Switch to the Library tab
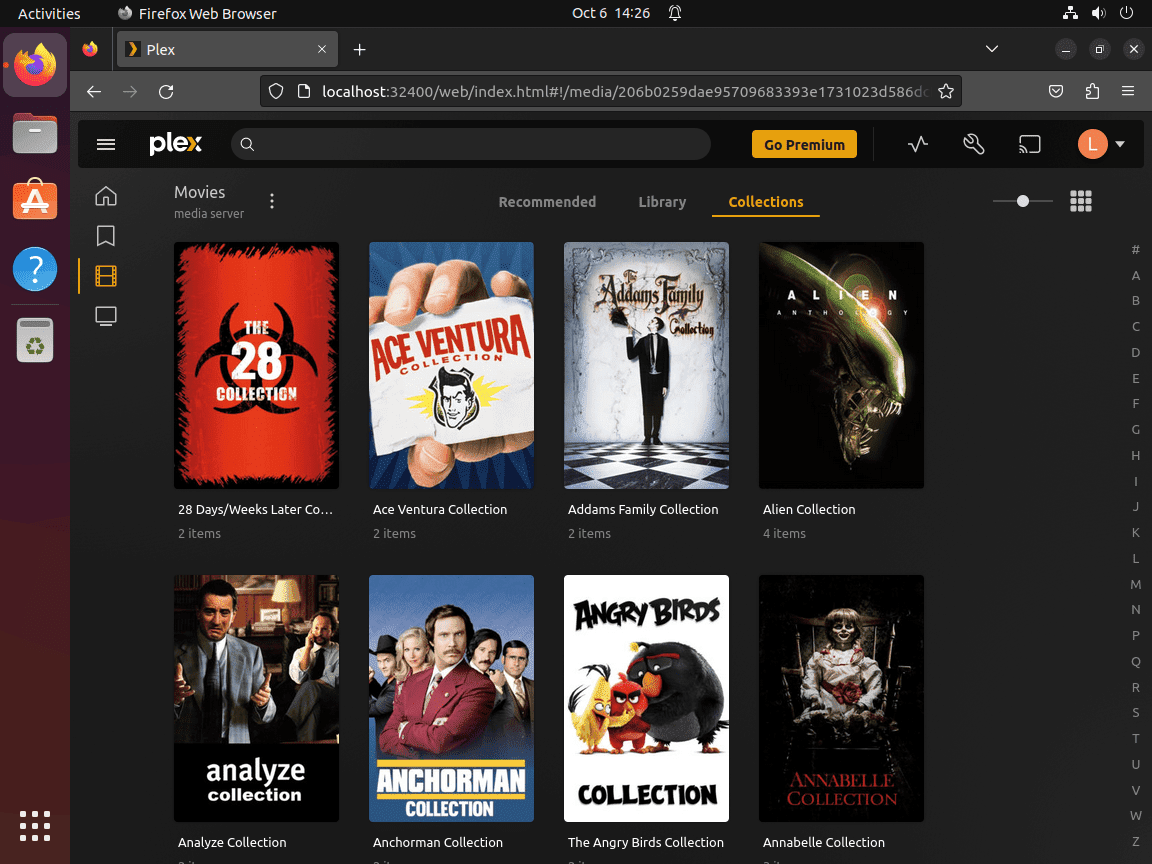The width and height of the screenshot is (1152, 864). pos(661,201)
